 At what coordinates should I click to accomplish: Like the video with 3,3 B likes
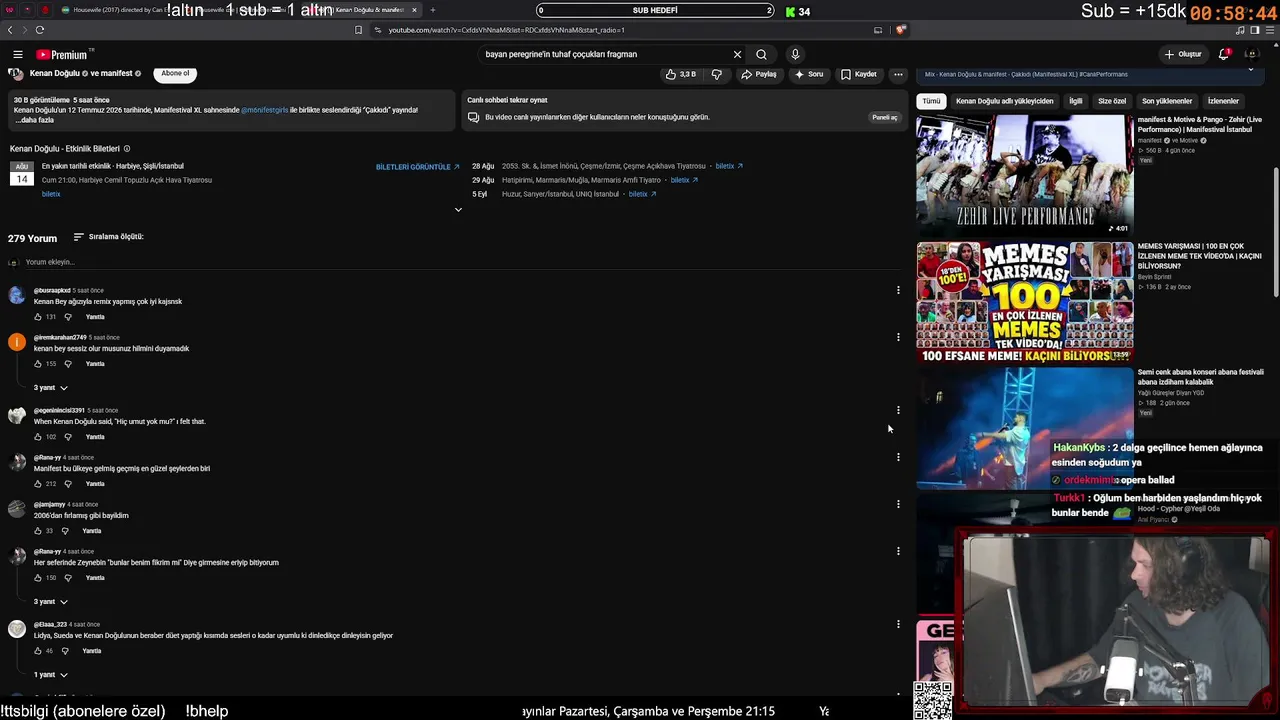tap(681, 74)
